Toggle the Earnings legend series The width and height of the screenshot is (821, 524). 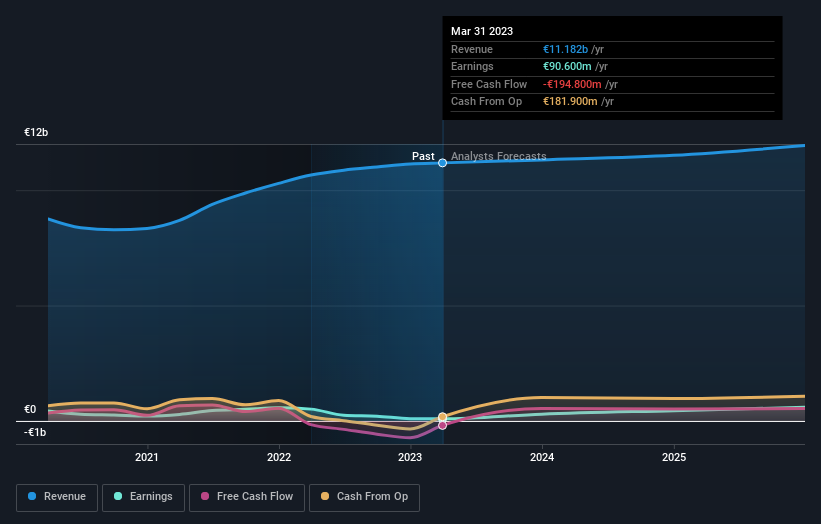tap(143, 497)
